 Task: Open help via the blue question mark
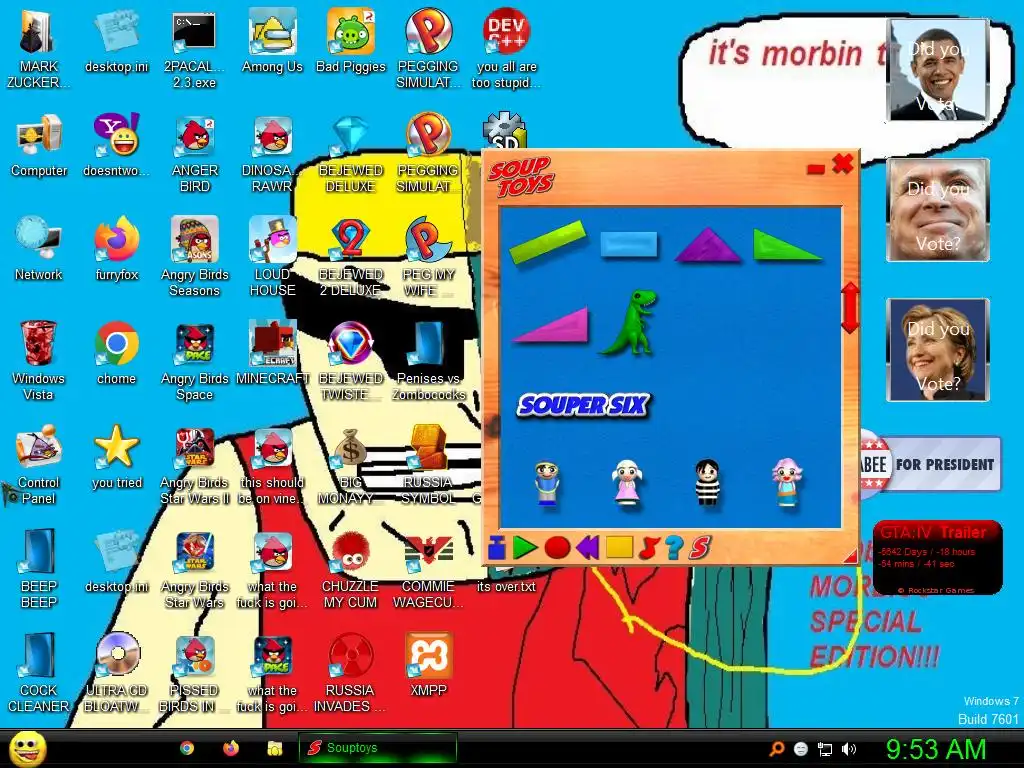pos(674,547)
